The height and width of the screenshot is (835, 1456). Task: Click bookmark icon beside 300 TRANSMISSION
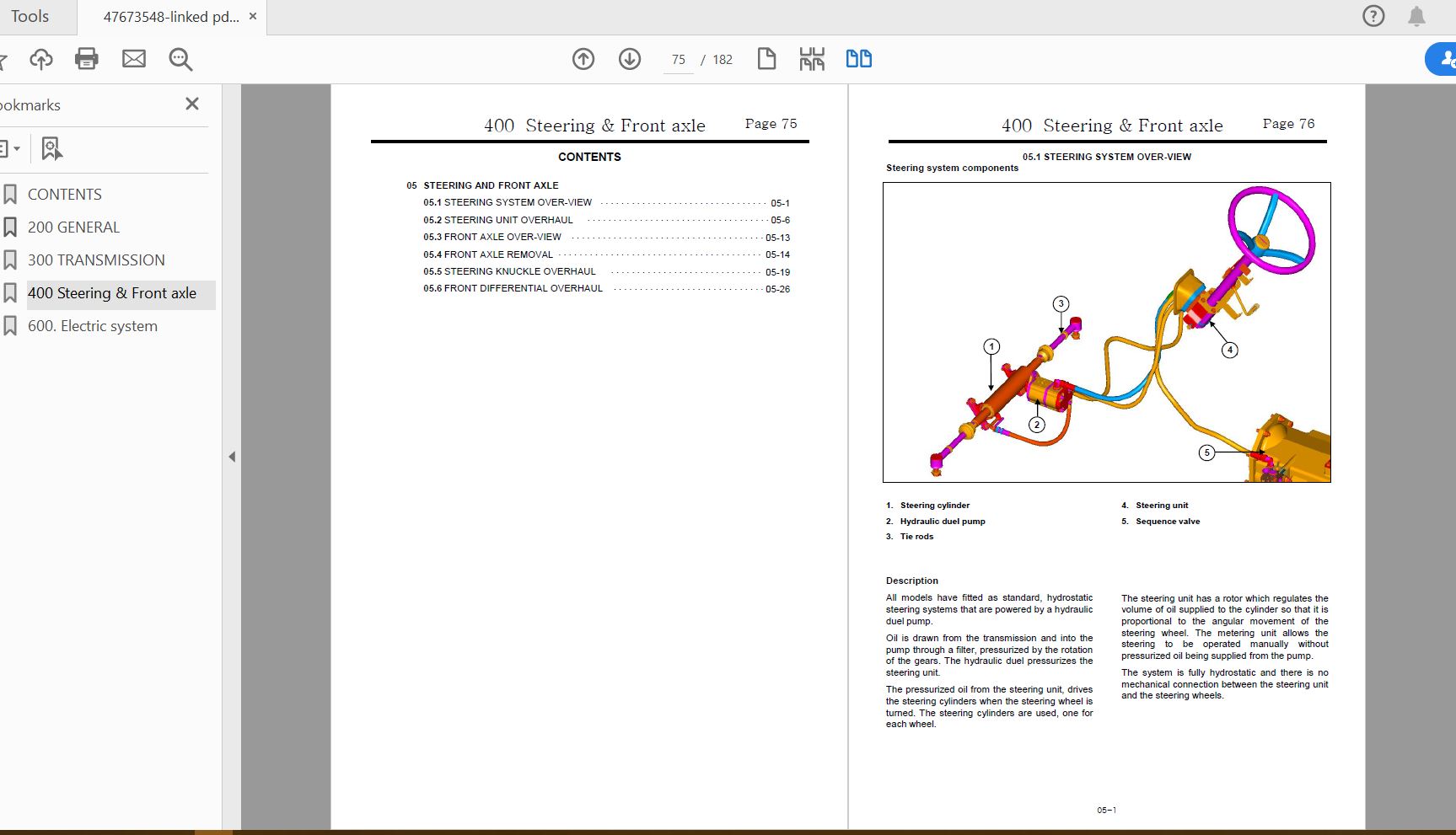10,260
